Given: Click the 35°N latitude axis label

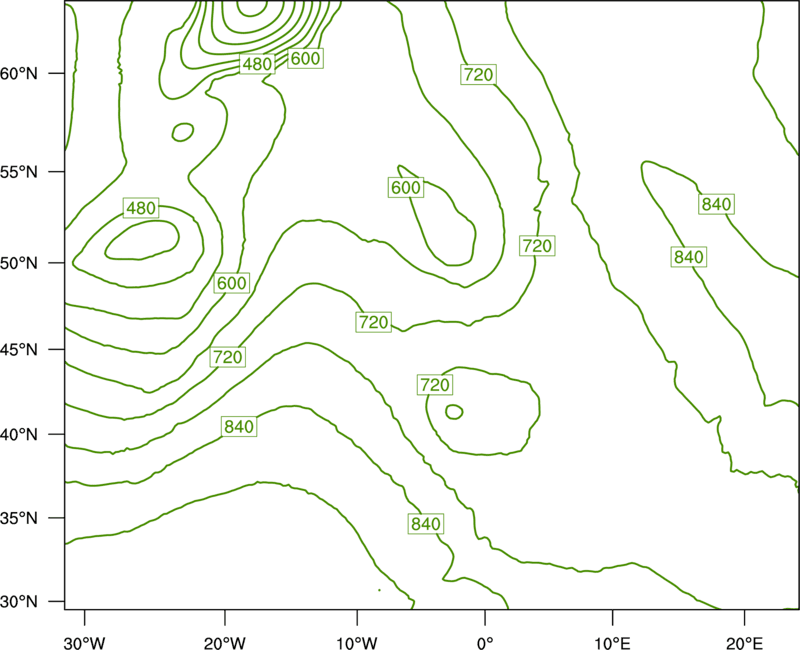Looking at the screenshot, I should pos(19,518).
